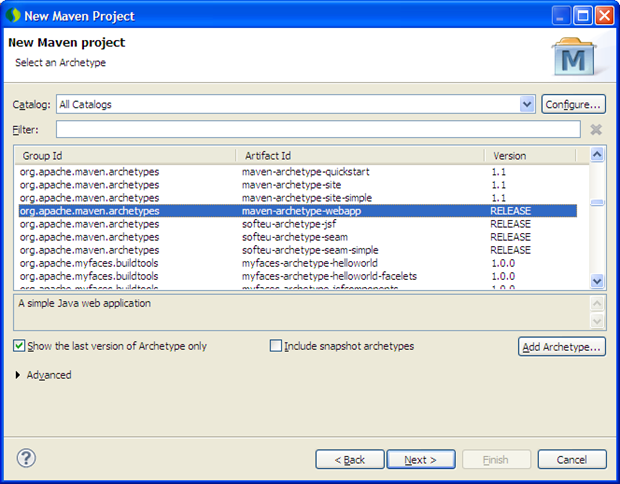
Task: Click archetype list scroll down arrow
Action: 597,281
